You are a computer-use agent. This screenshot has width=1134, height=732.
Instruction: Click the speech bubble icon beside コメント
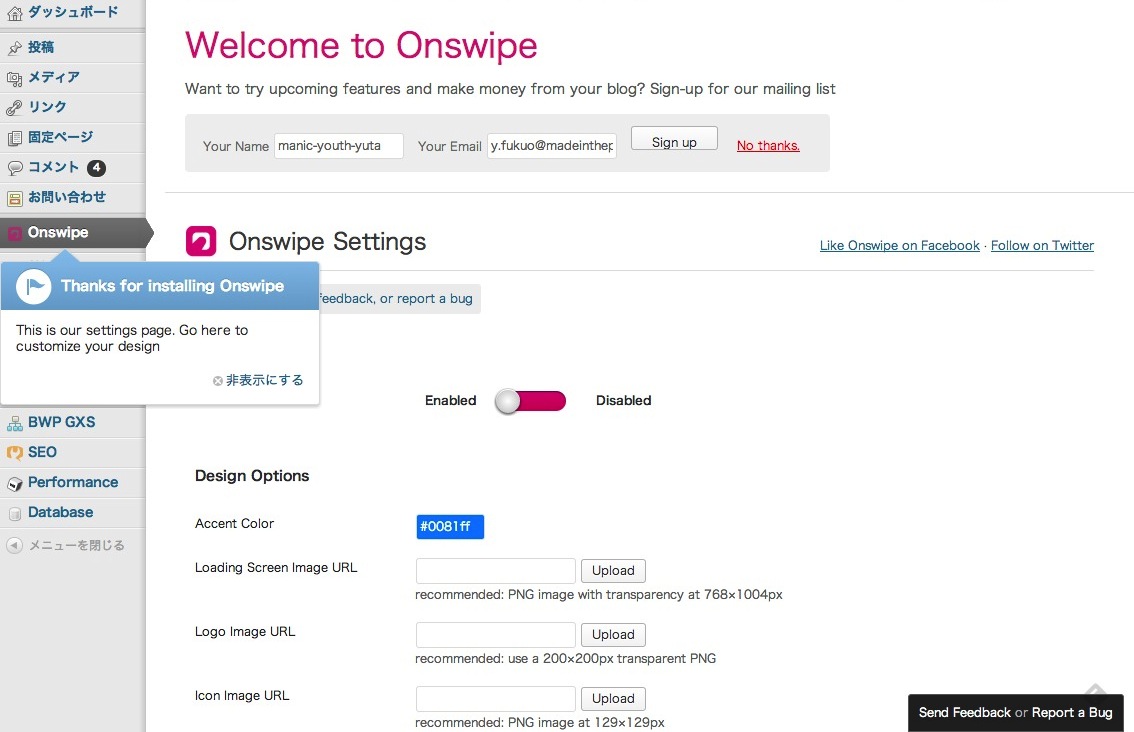point(14,168)
